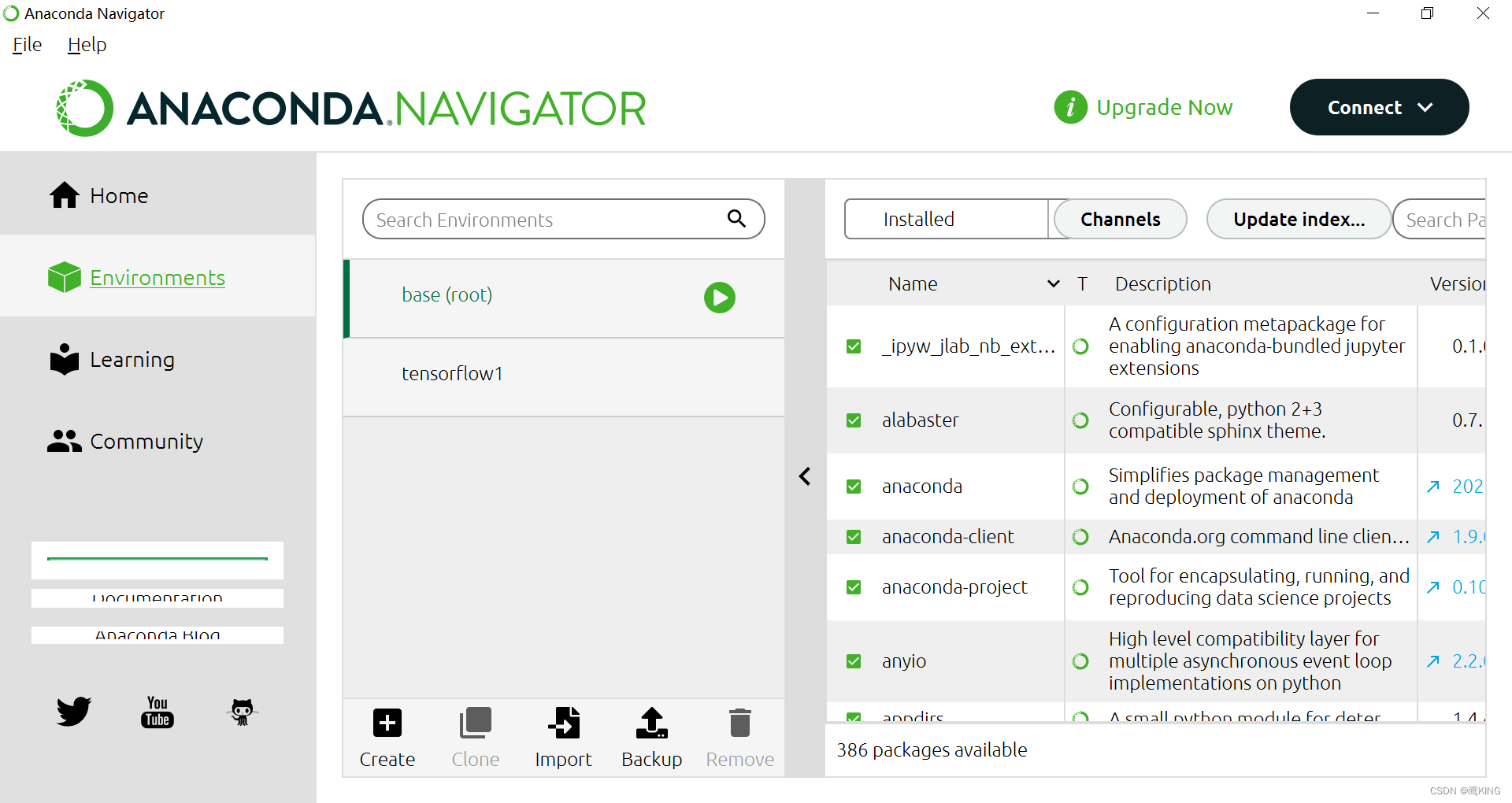Click the Environments cube icon
The height and width of the screenshot is (803, 1512).
coord(65,277)
